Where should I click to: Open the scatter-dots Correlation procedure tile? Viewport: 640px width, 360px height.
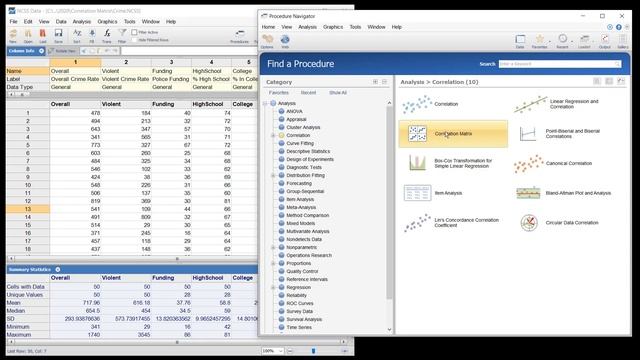[x=431, y=104]
